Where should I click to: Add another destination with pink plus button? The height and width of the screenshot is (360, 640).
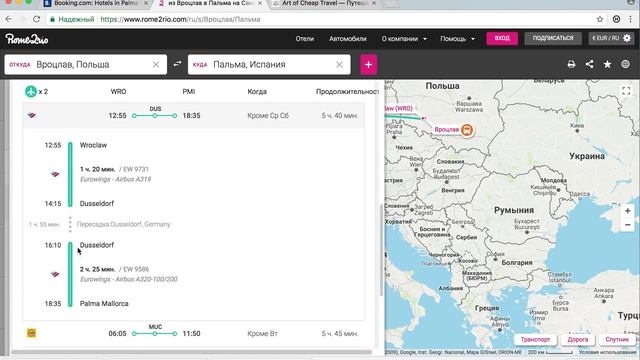368,64
